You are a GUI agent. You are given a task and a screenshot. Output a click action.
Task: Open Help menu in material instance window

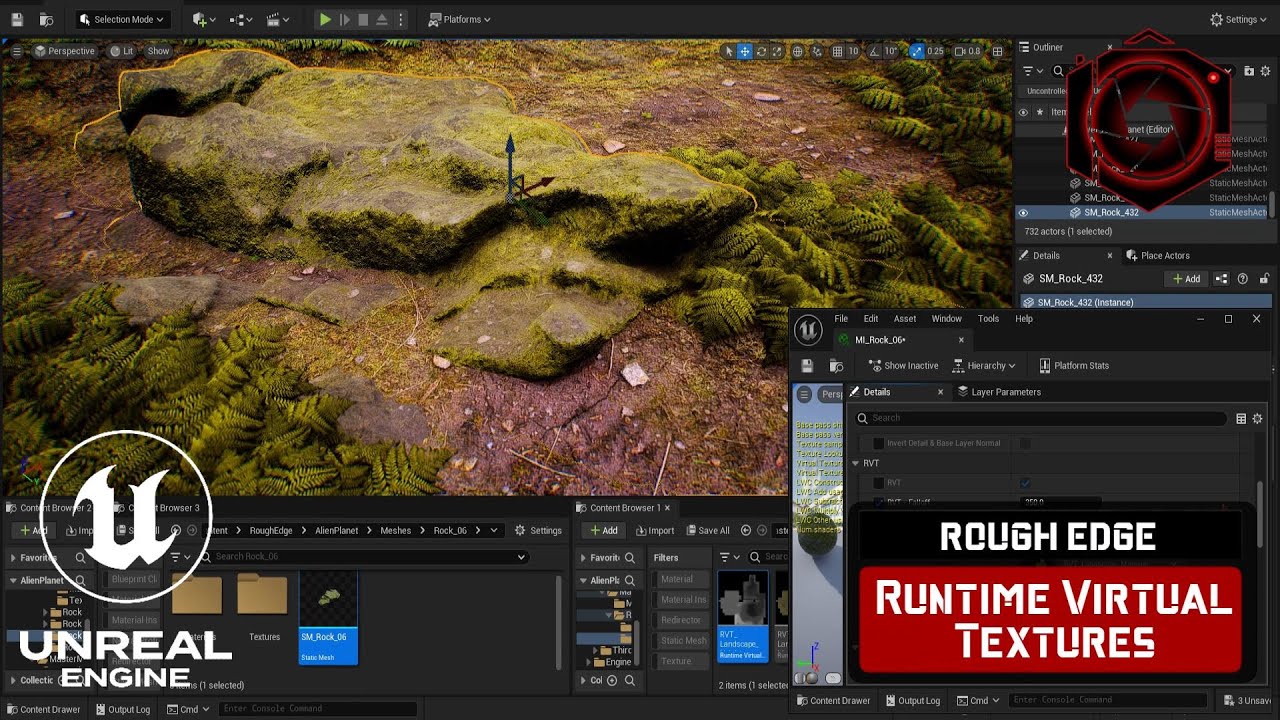click(x=1024, y=319)
